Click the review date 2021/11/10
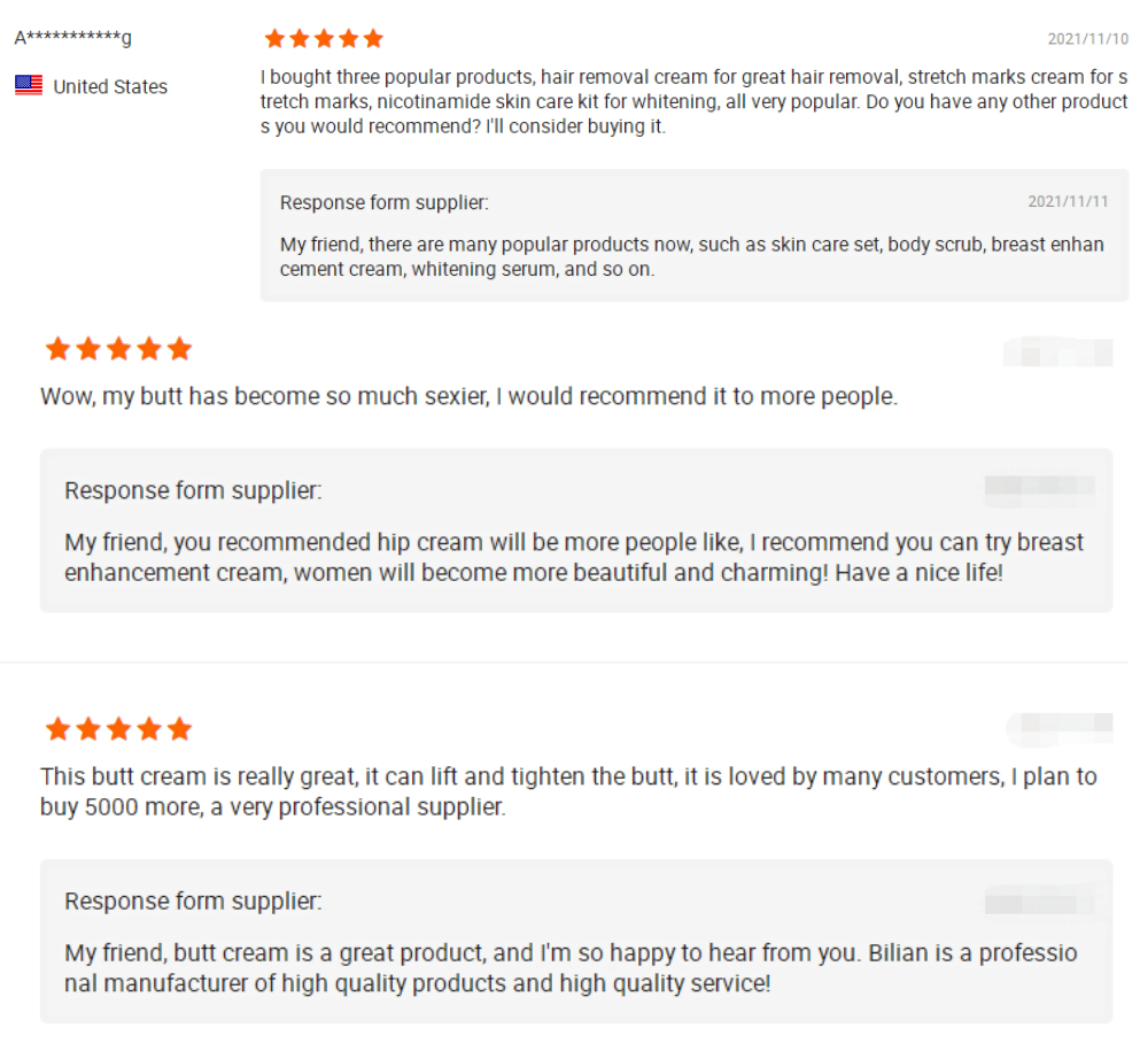This screenshot has width=1148, height=1053. point(1088,39)
